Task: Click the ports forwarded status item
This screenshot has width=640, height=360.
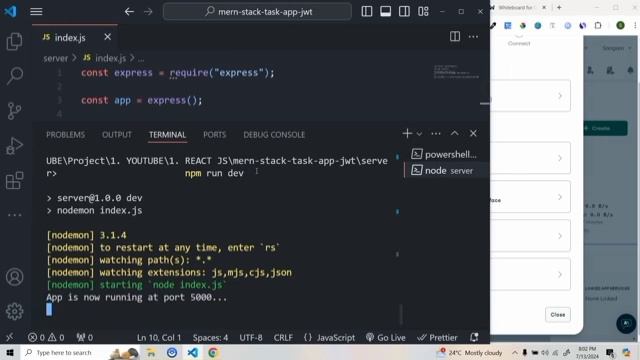Action: [x=84, y=338]
